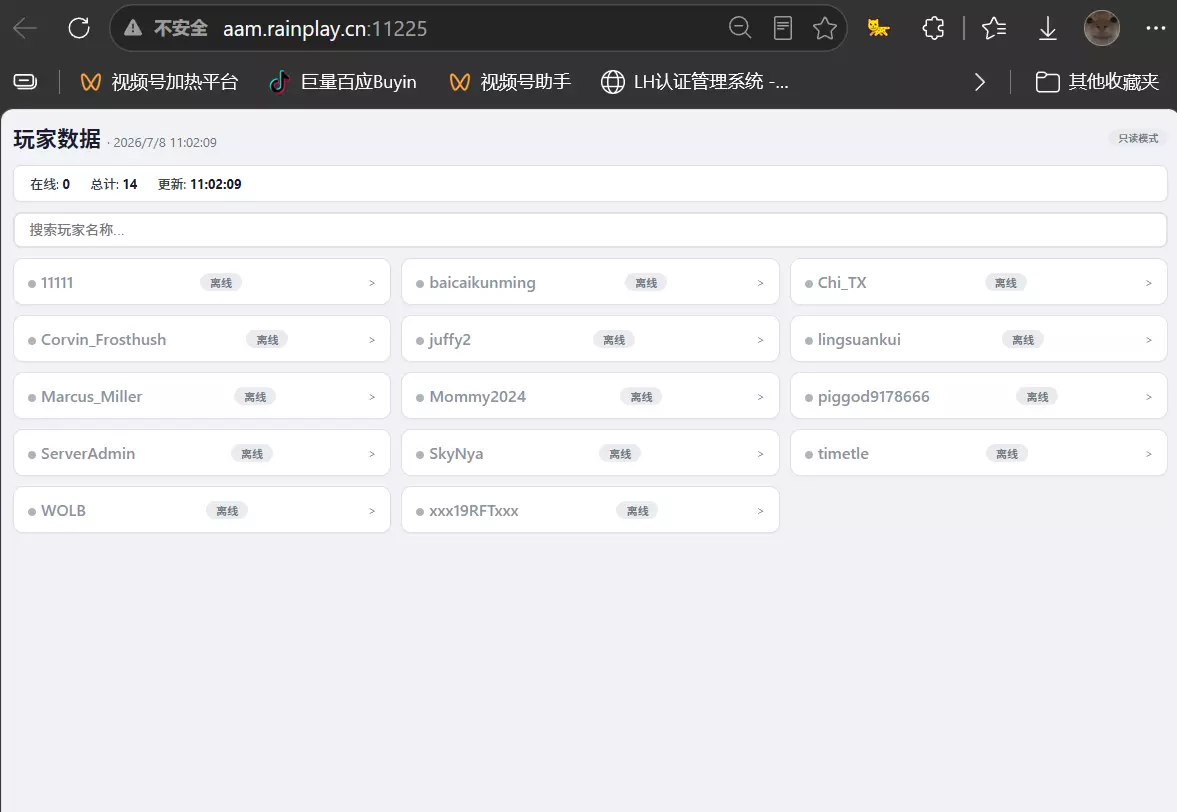1177x812 pixels.
Task: Expand lingsuankui row chevron
Action: click(x=1148, y=340)
